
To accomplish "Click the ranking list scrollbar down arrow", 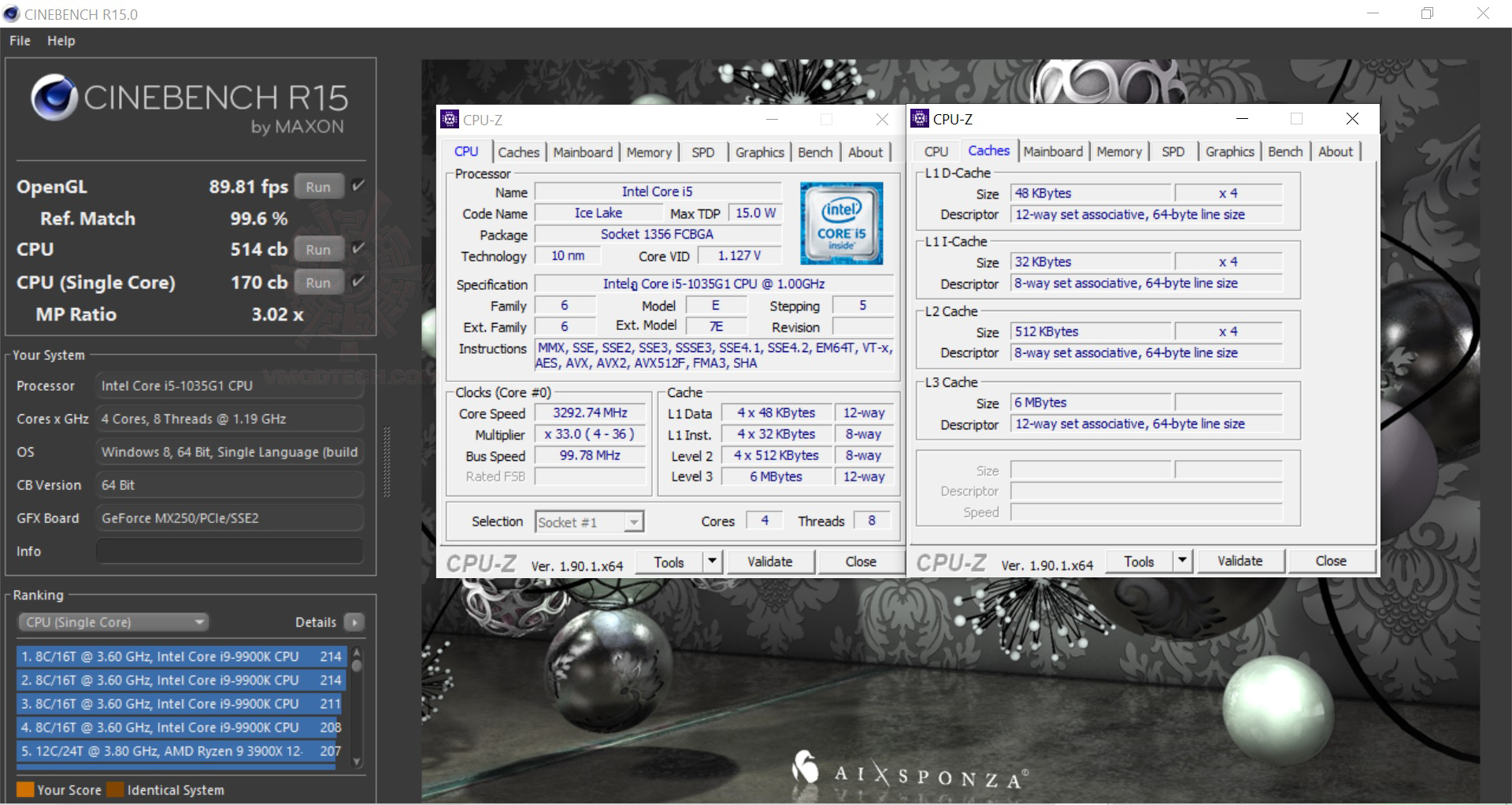I will [357, 762].
